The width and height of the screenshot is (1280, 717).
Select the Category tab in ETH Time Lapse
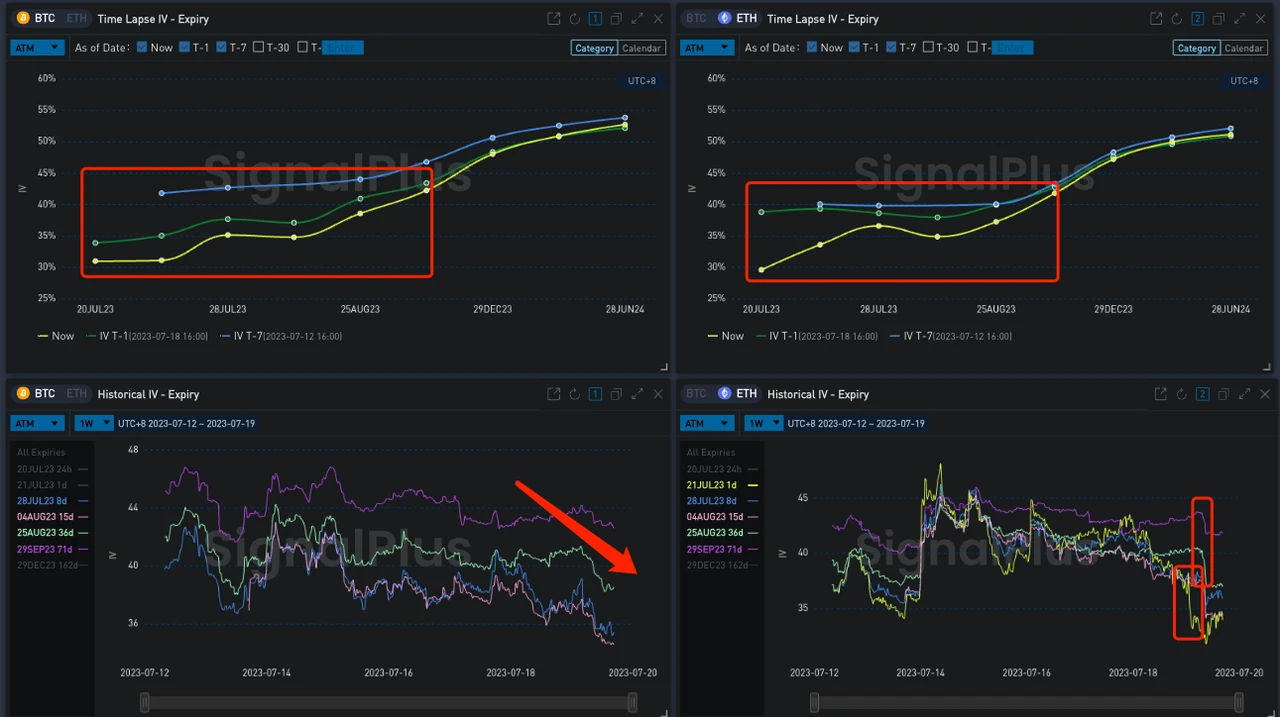[1196, 48]
